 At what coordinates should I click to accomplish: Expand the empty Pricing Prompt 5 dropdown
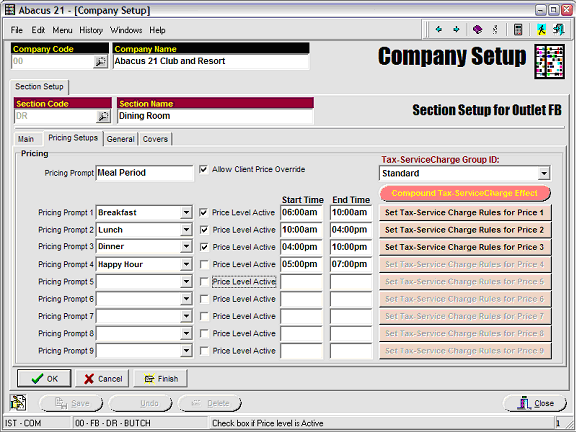186,282
